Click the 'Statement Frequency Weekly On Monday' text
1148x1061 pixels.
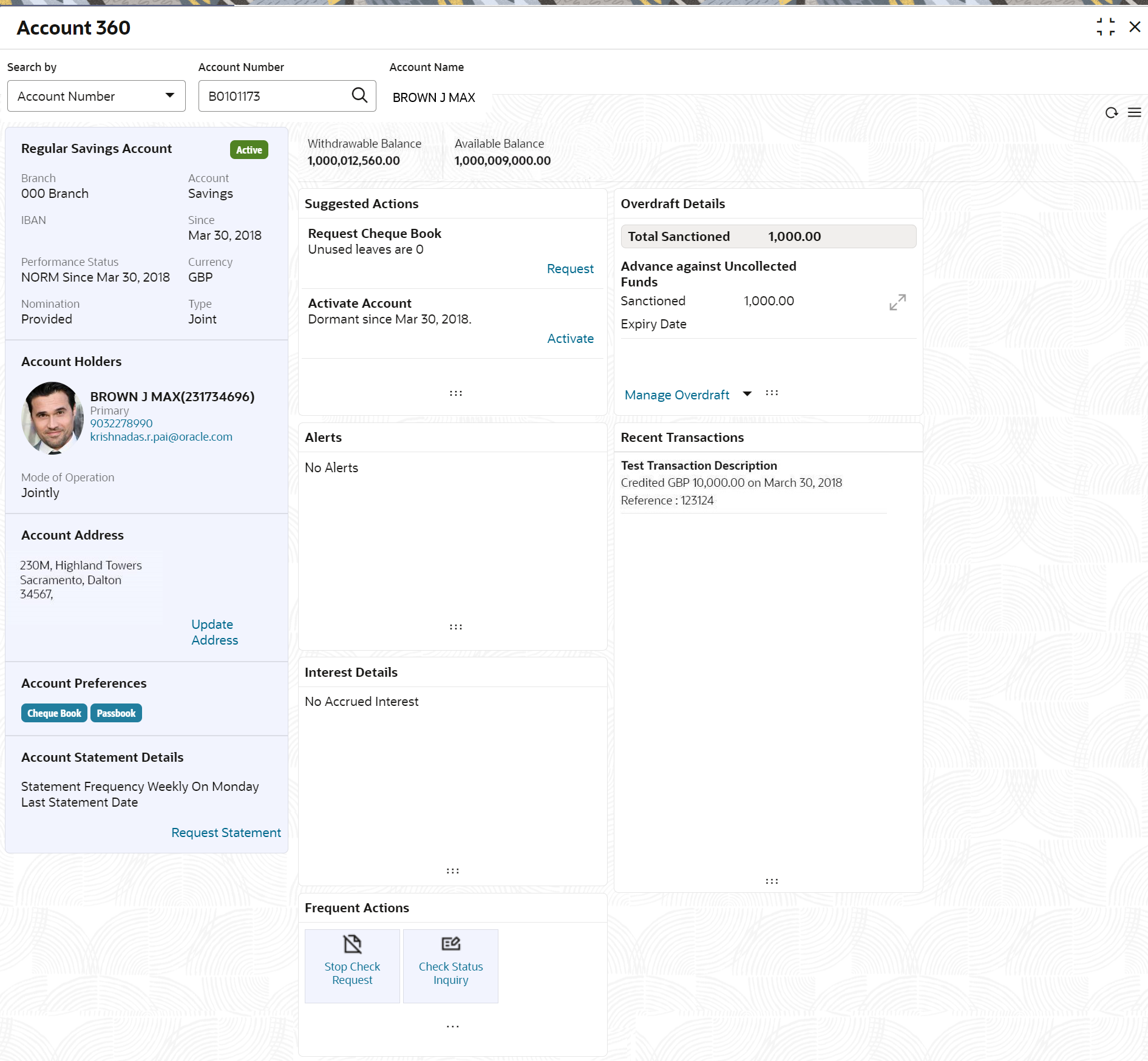tap(140, 786)
